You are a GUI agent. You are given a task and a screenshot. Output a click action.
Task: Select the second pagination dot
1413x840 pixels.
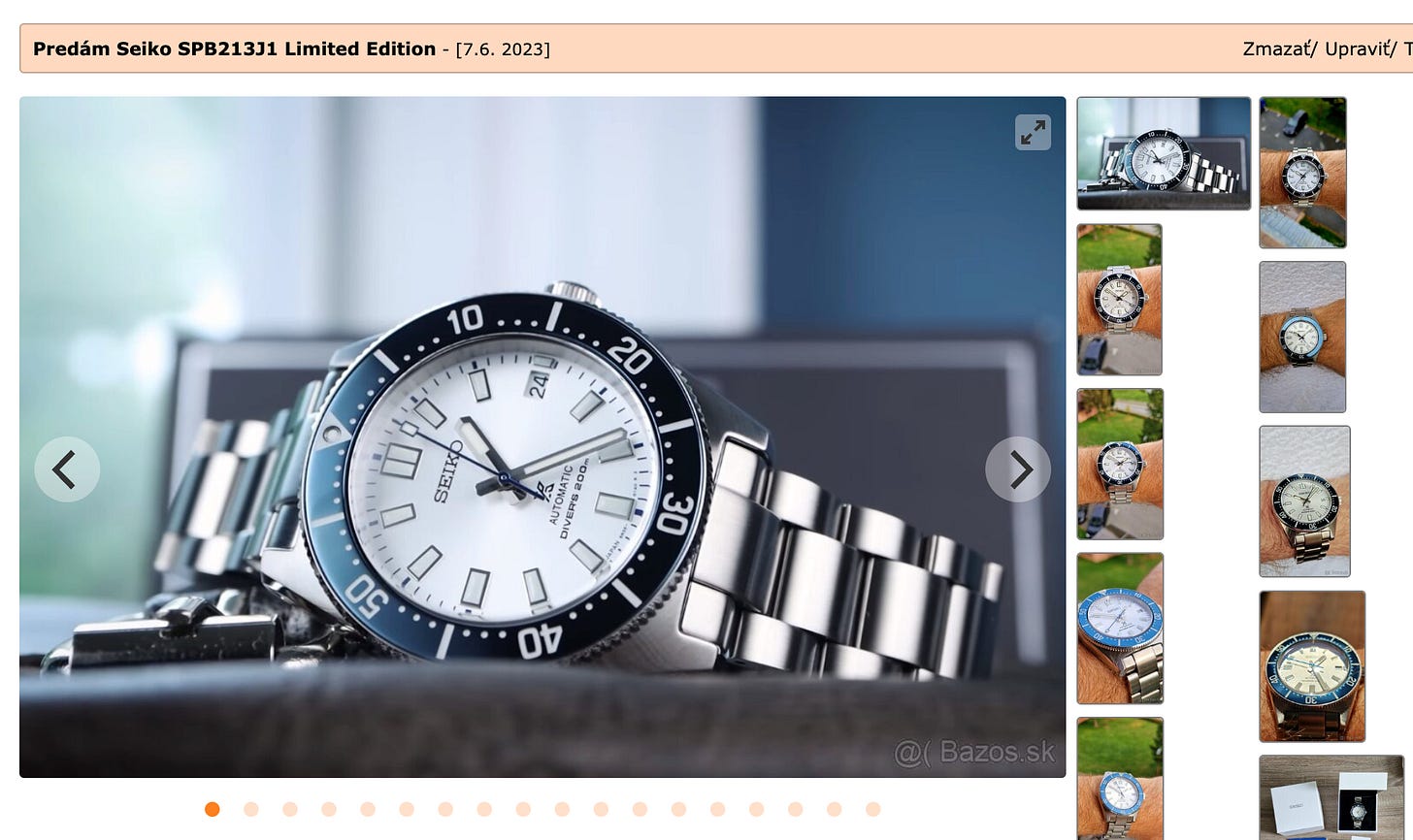251,809
